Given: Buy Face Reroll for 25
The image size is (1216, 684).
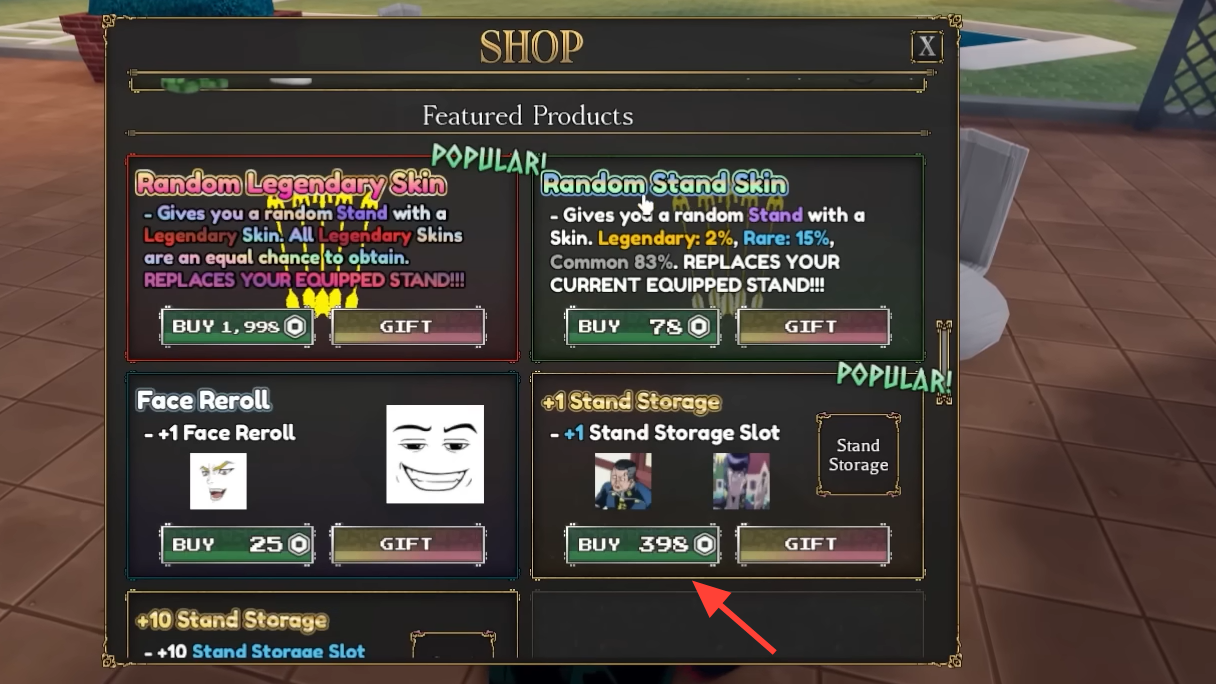Looking at the screenshot, I should click(237, 545).
